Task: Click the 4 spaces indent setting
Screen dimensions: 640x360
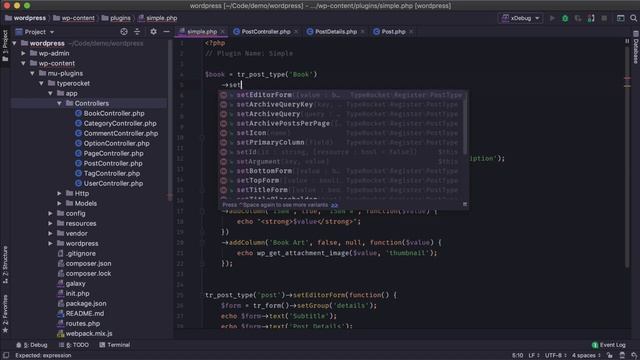Action: point(586,356)
